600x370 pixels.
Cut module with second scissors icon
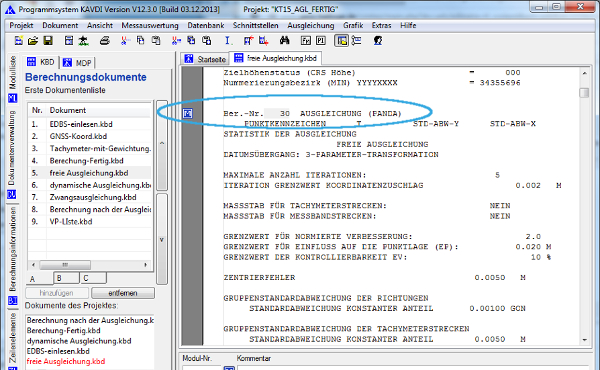coord(176,41)
